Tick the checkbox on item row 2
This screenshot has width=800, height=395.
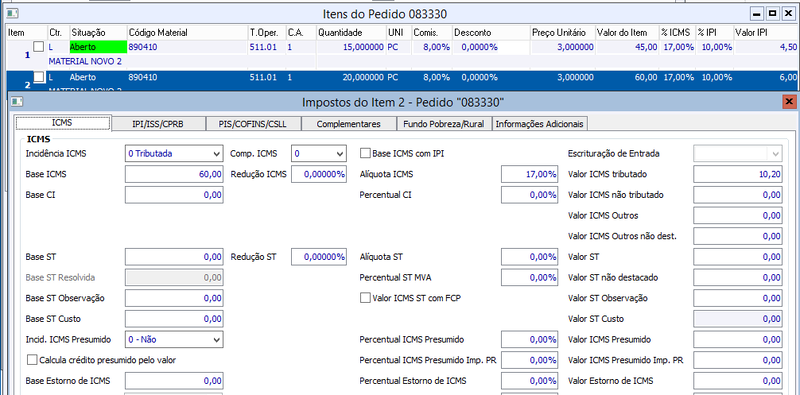click(39, 77)
